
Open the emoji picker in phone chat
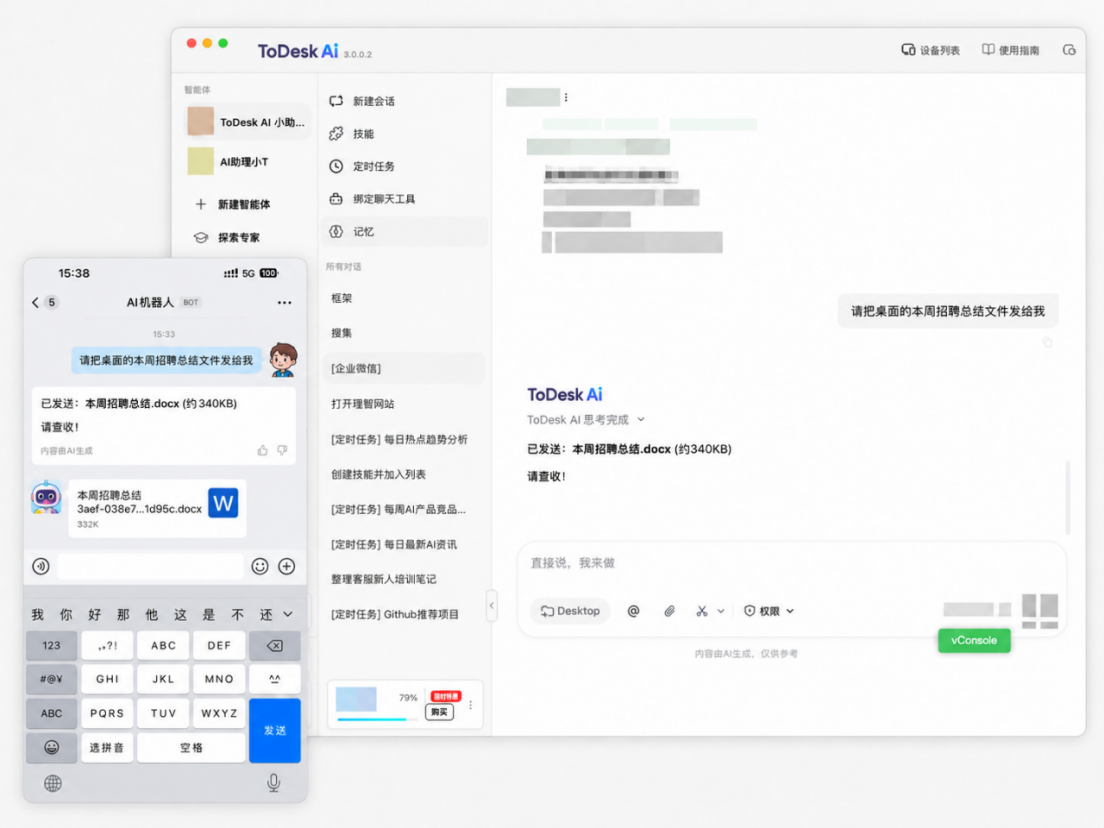coord(260,566)
